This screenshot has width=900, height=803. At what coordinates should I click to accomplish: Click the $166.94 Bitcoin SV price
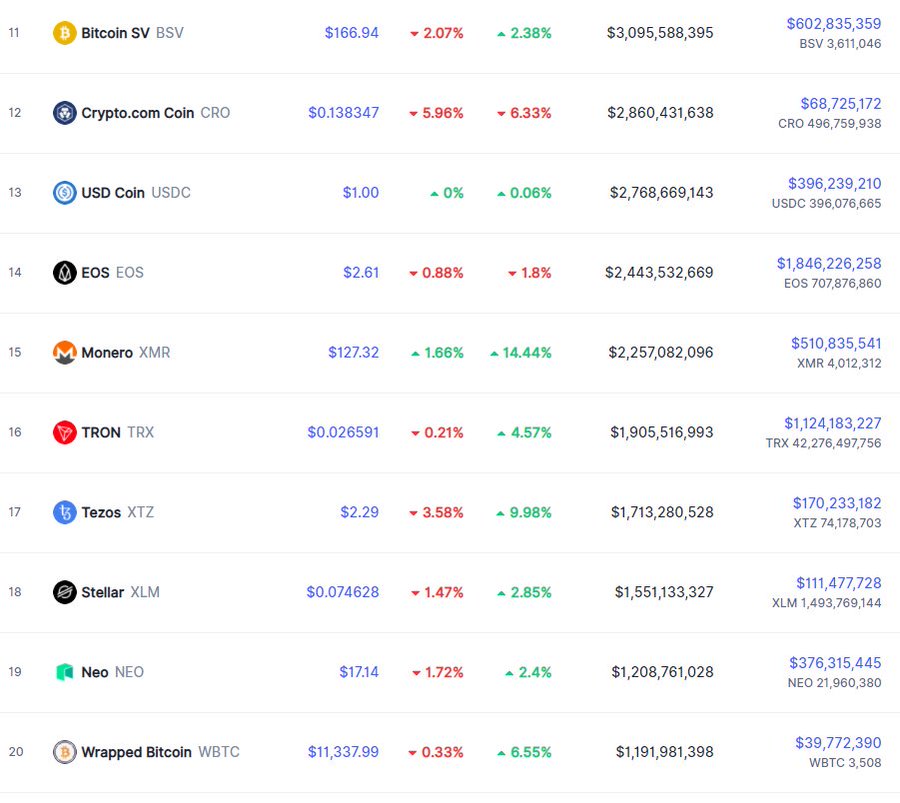pyautogui.click(x=352, y=33)
